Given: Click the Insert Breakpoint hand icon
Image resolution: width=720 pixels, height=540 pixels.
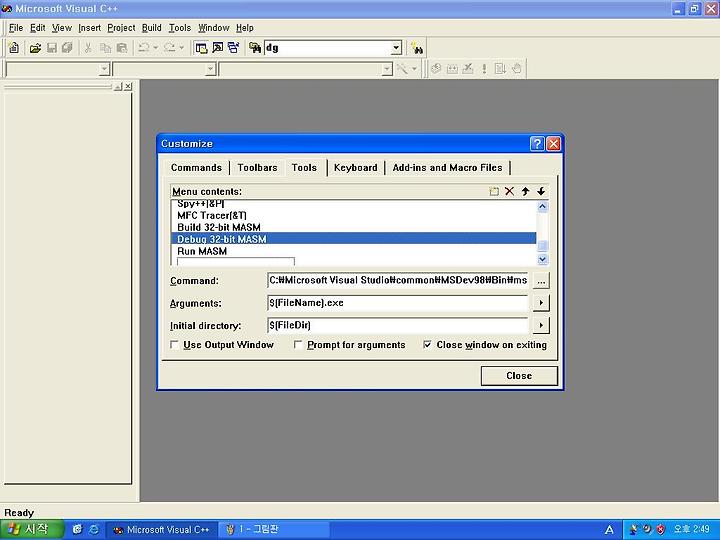Looking at the screenshot, I should click(x=517, y=69).
